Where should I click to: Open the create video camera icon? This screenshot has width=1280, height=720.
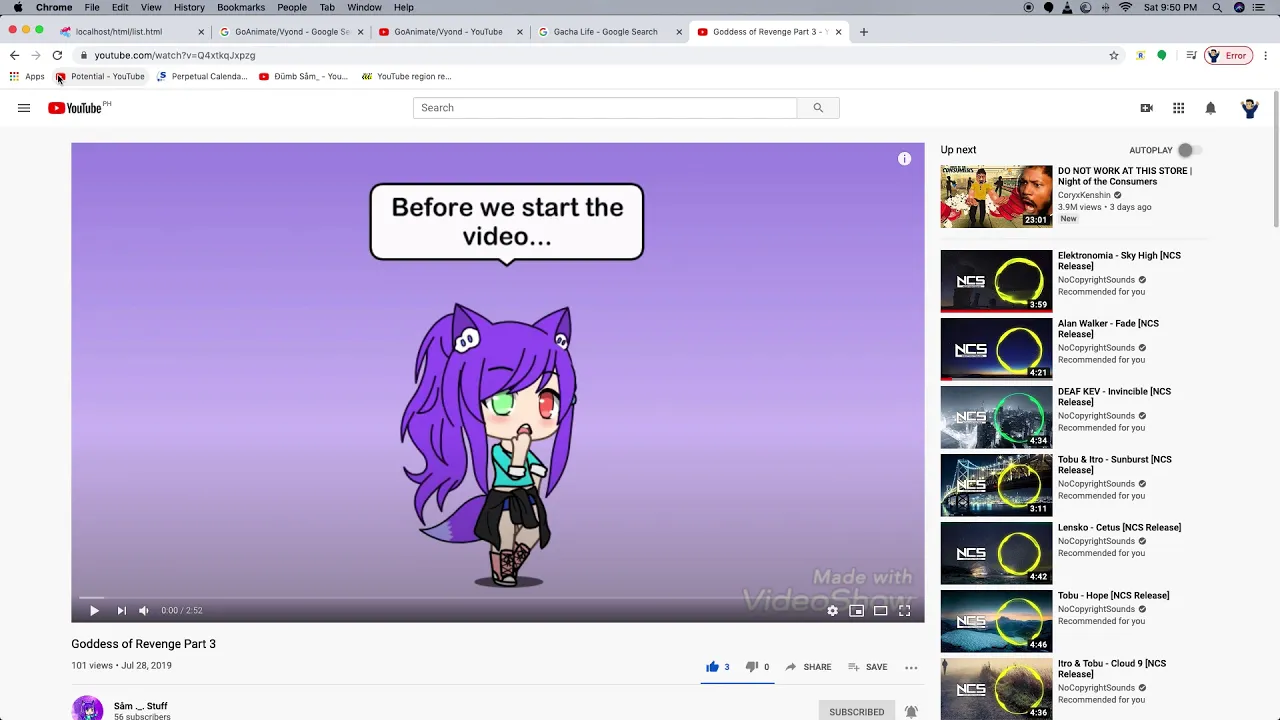coord(1147,108)
